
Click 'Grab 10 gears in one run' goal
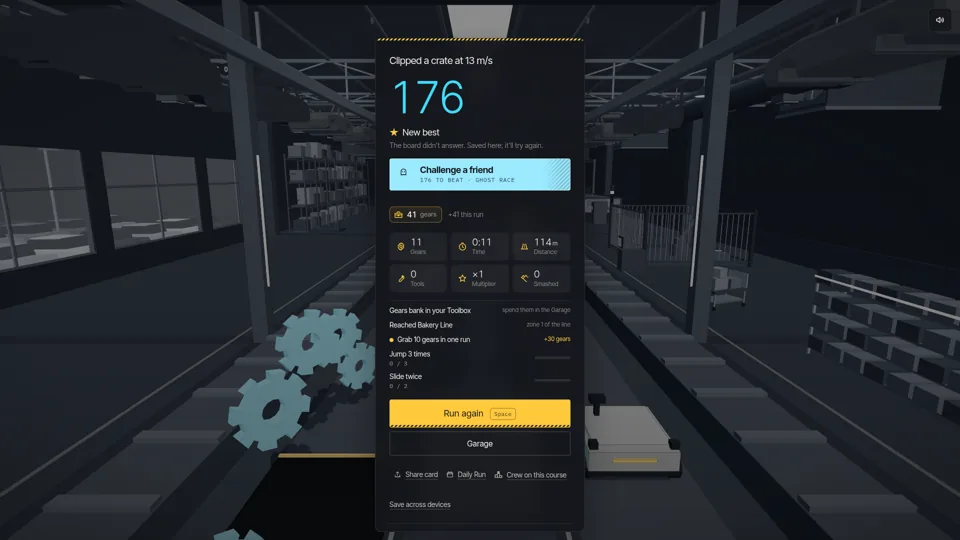[x=433, y=340]
